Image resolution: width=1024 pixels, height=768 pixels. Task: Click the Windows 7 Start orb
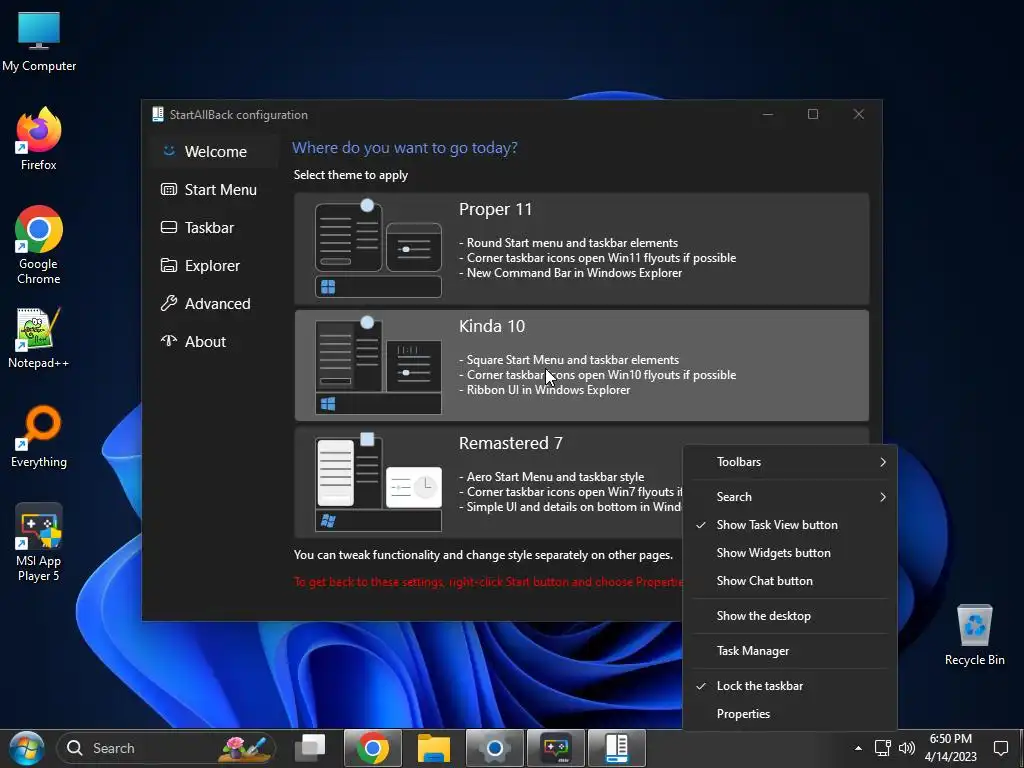pos(26,748)
